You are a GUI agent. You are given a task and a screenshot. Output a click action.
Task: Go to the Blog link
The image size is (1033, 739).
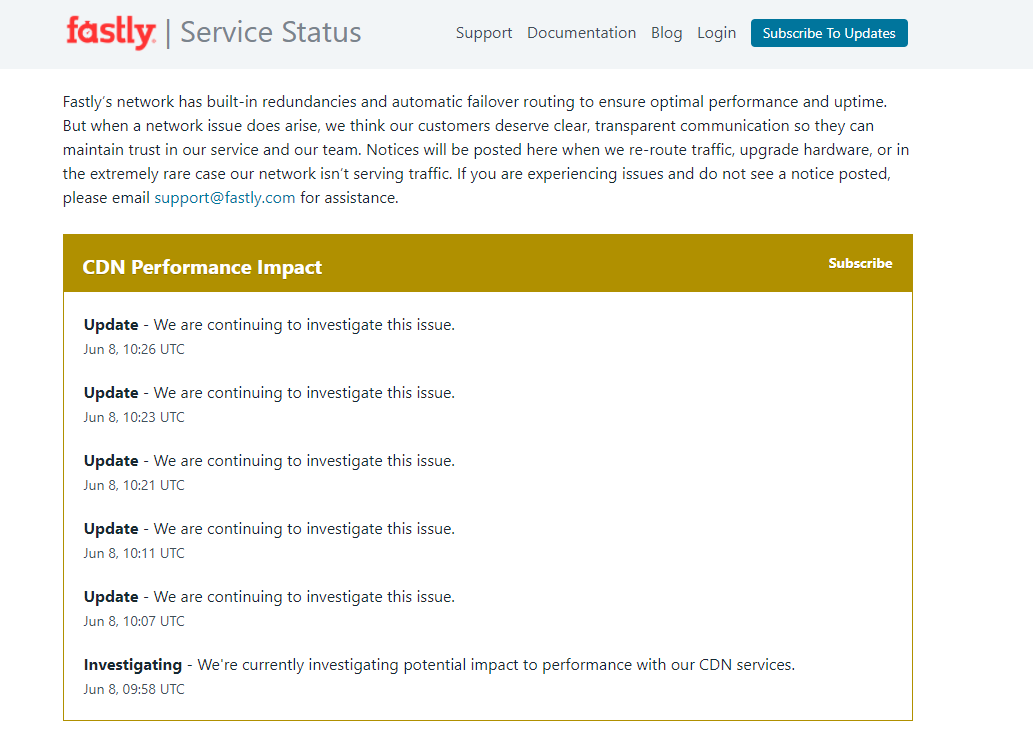click(x=666, y=33)
